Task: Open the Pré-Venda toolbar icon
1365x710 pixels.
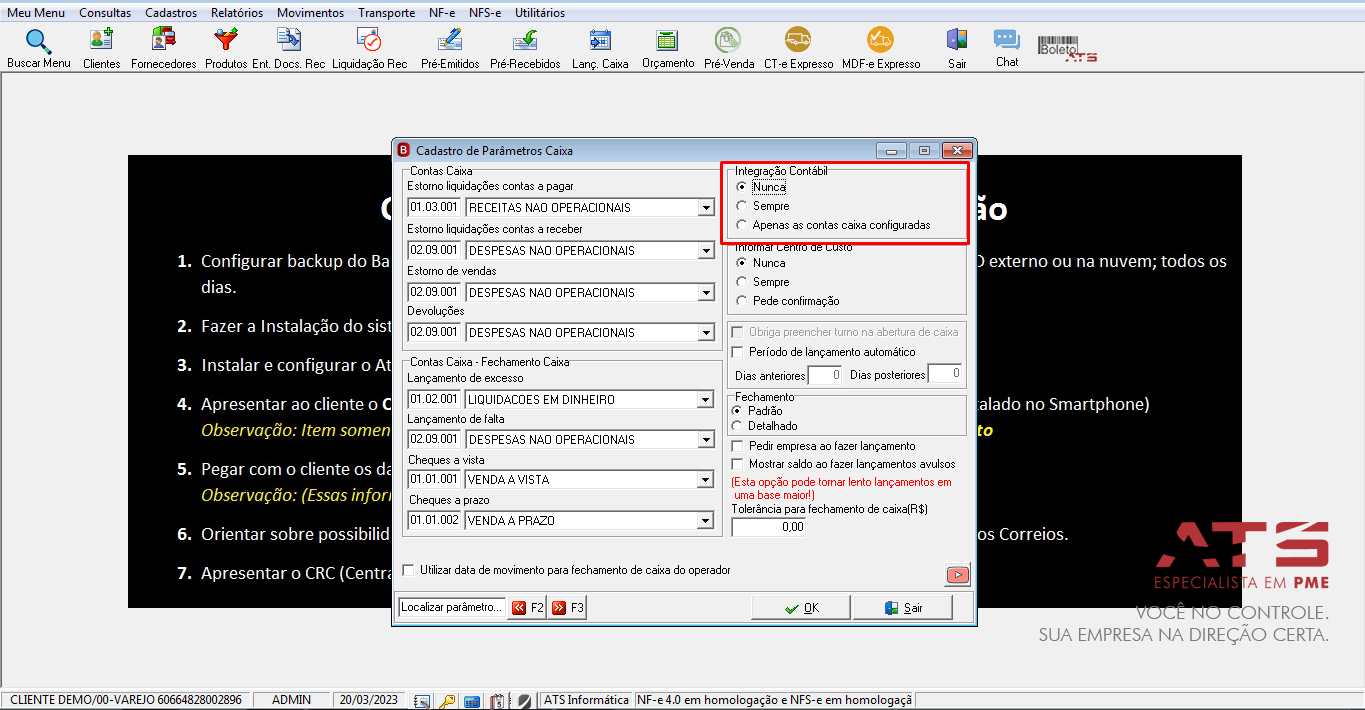Action: click(729, 47)
